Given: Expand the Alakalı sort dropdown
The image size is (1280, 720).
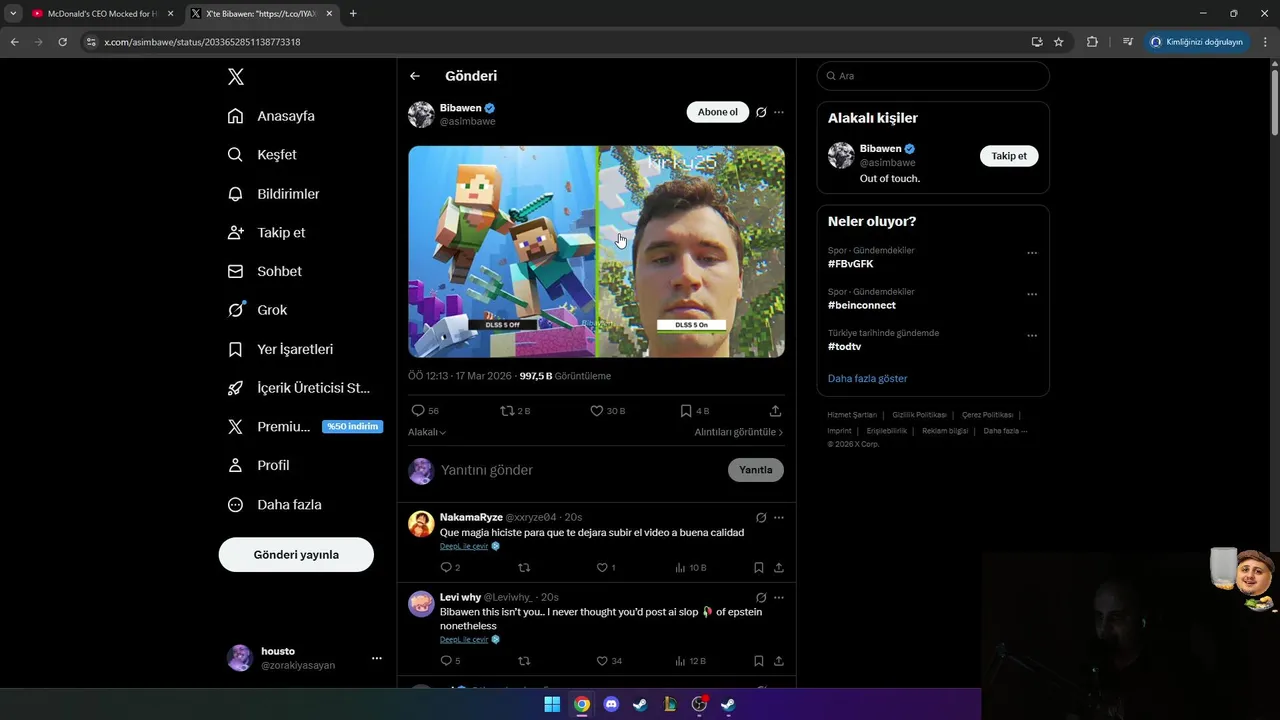Looking at the screenshot, I should (427, 432).
